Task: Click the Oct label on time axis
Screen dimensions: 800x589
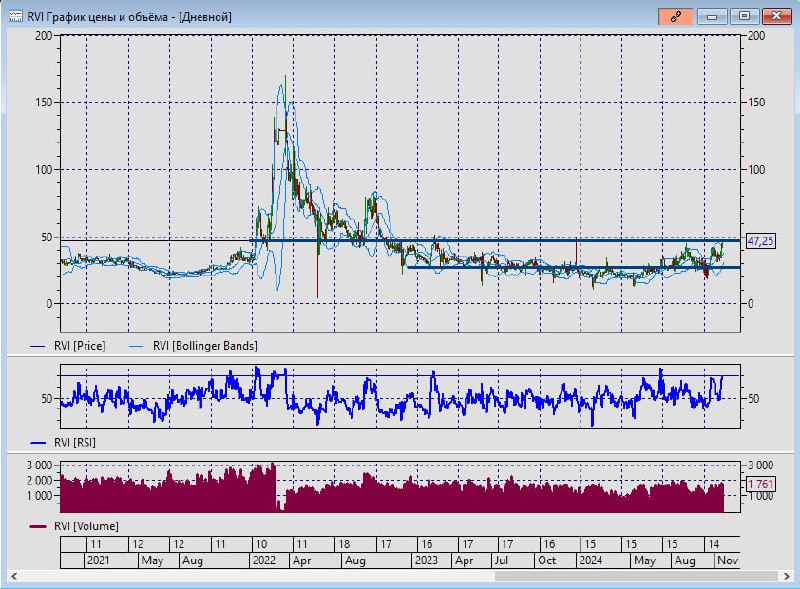Action: tap(547, 560)
